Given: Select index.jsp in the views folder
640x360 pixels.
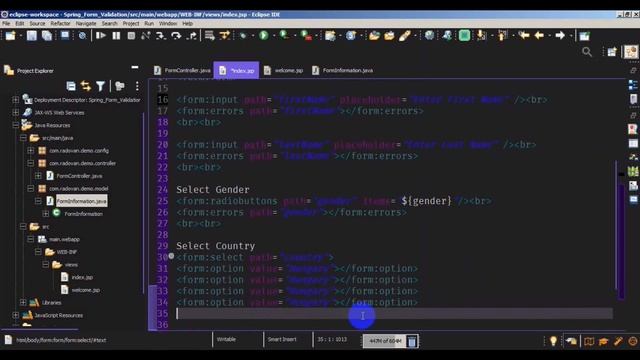Looking at the screenshot, I should 82,277.
